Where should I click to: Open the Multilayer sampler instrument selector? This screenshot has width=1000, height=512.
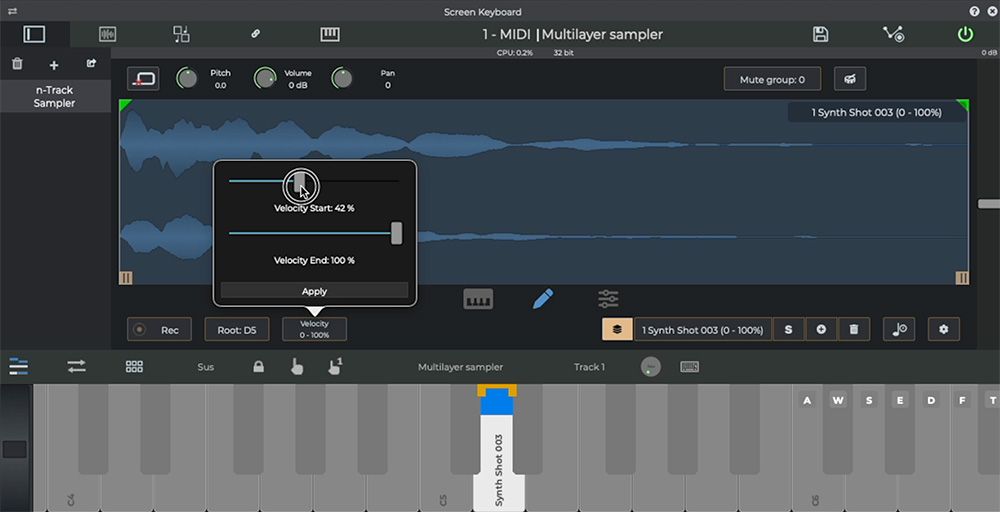coord(460,367)
